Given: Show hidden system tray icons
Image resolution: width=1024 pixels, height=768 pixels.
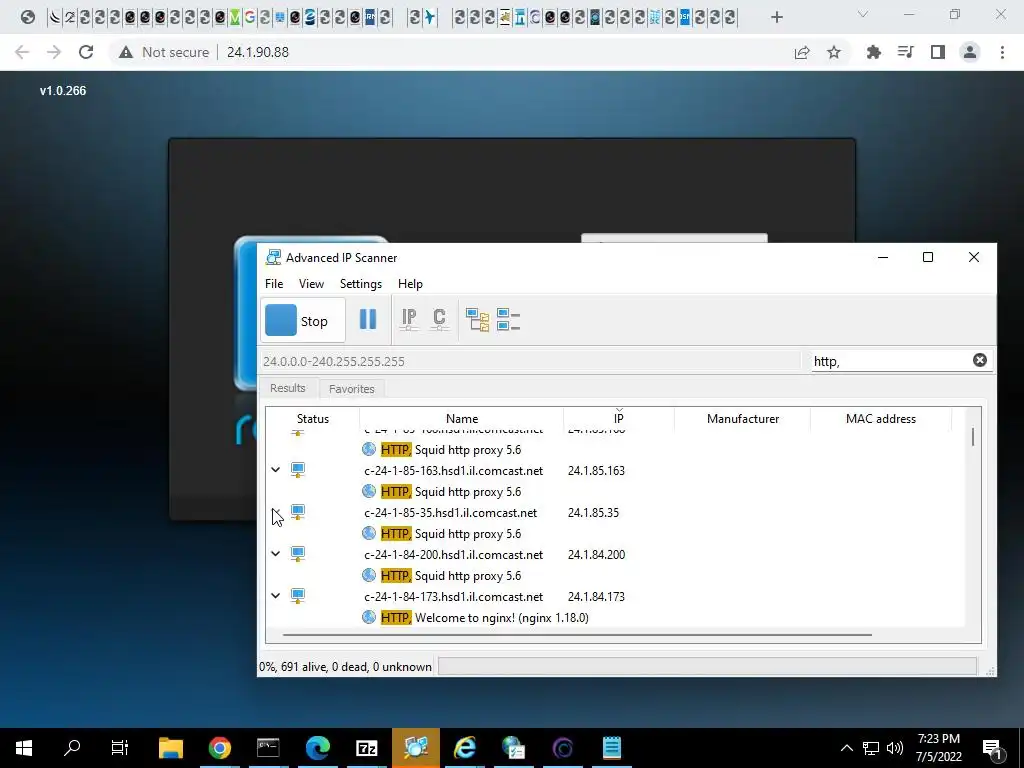Looking at the screenshot, I should (846, 748).
